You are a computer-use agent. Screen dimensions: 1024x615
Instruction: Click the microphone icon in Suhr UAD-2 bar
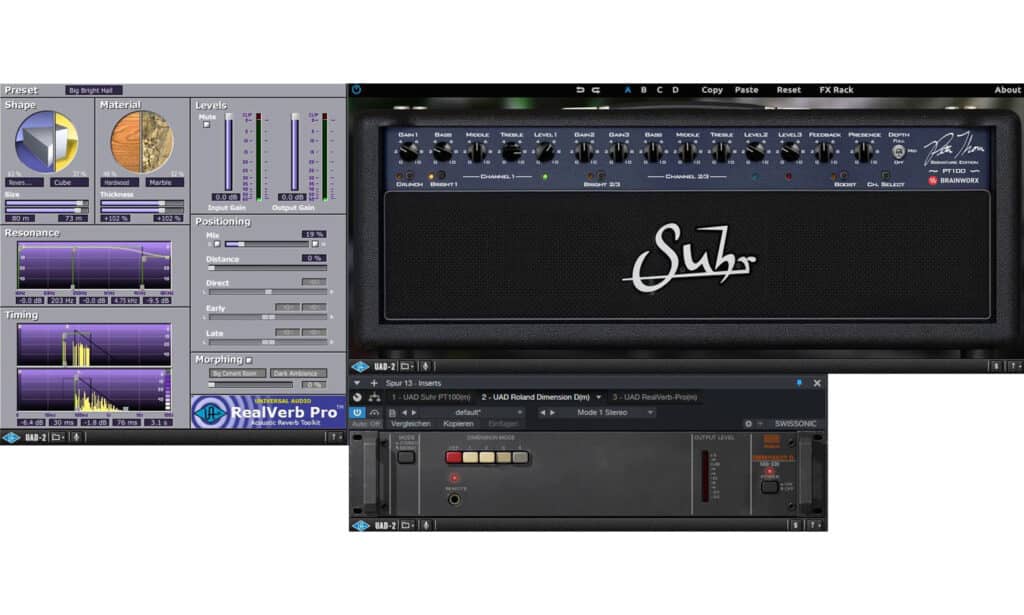[425, 367]
